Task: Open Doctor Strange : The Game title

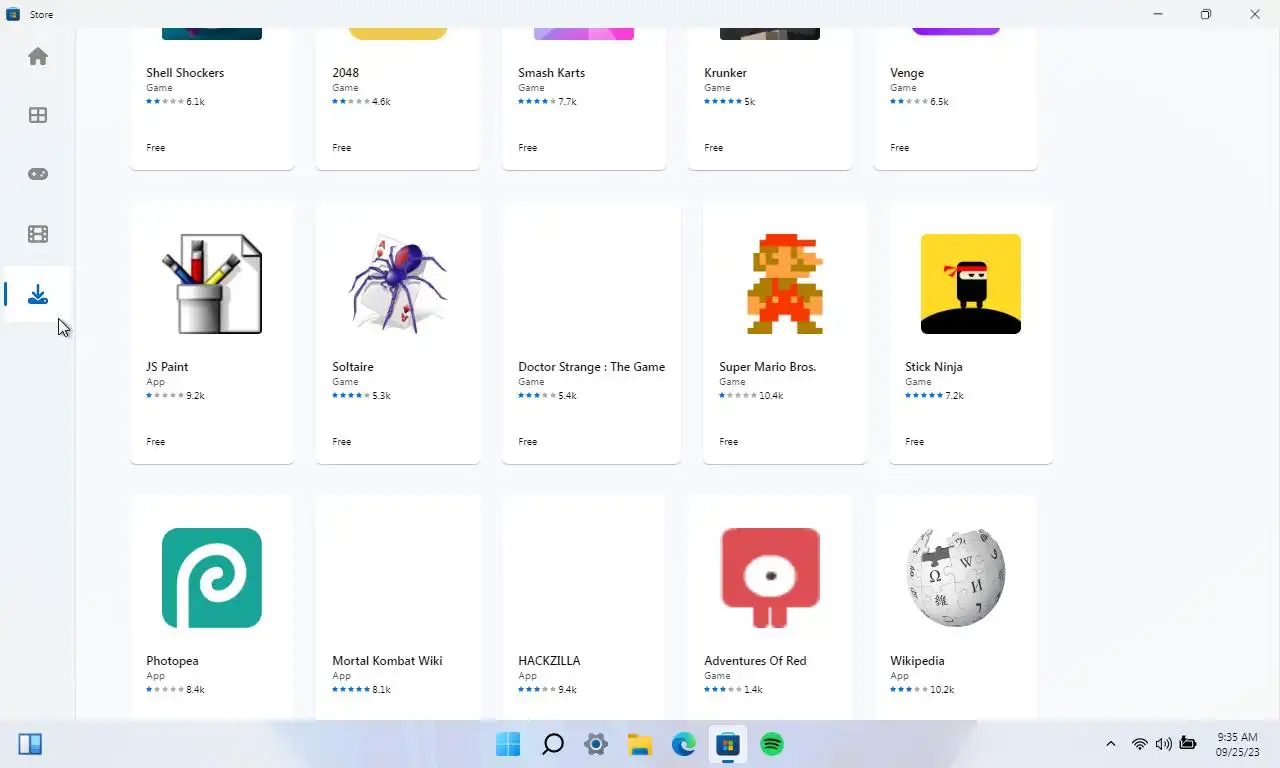Action: coord(591,367)
